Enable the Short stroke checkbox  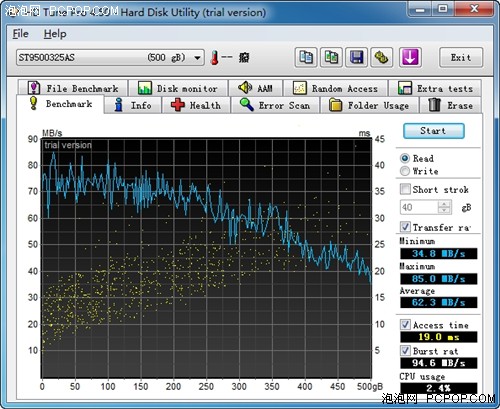pos(405,189)
